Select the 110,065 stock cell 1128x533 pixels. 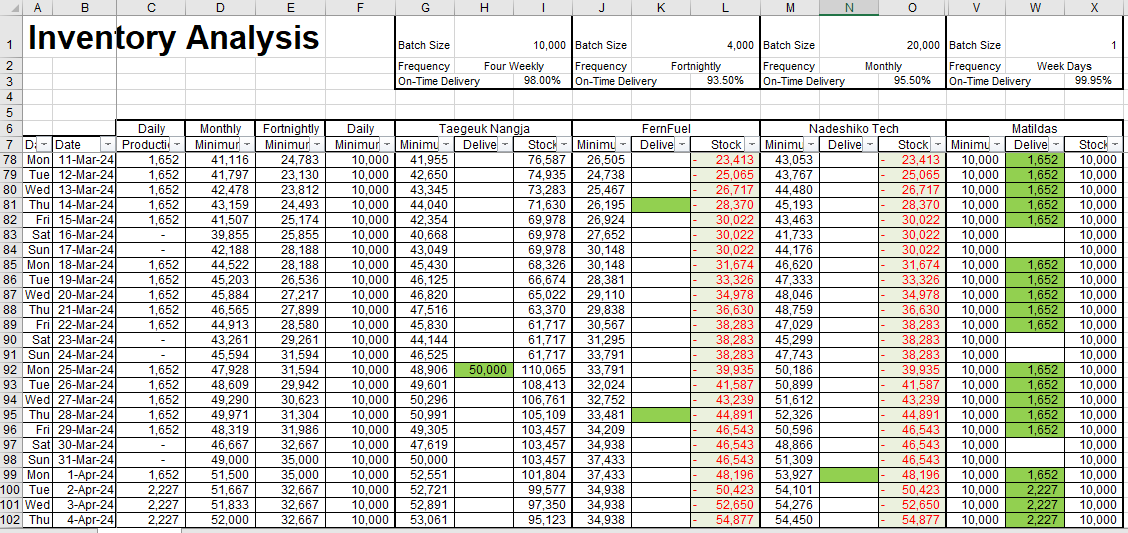(542, 370)
